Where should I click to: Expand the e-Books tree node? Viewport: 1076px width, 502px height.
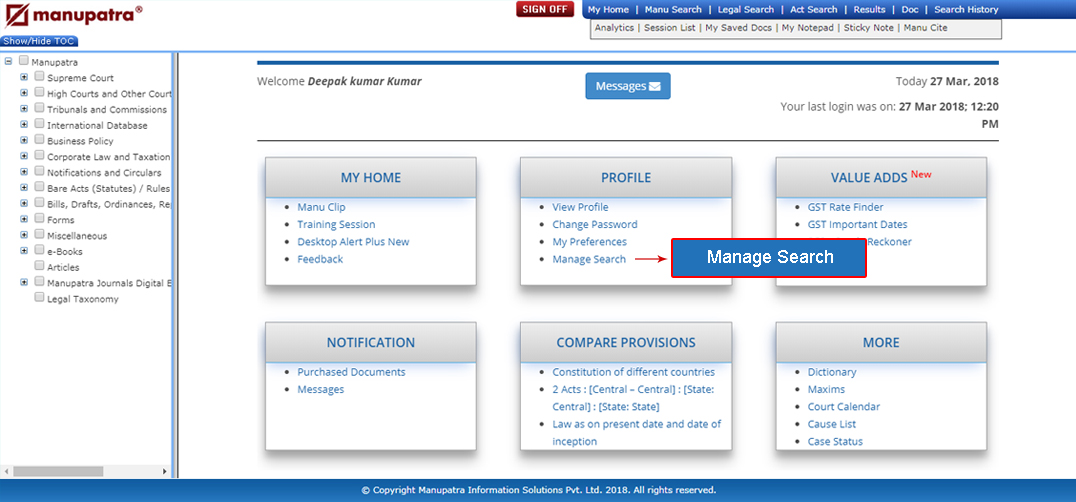tap(24, 250)
